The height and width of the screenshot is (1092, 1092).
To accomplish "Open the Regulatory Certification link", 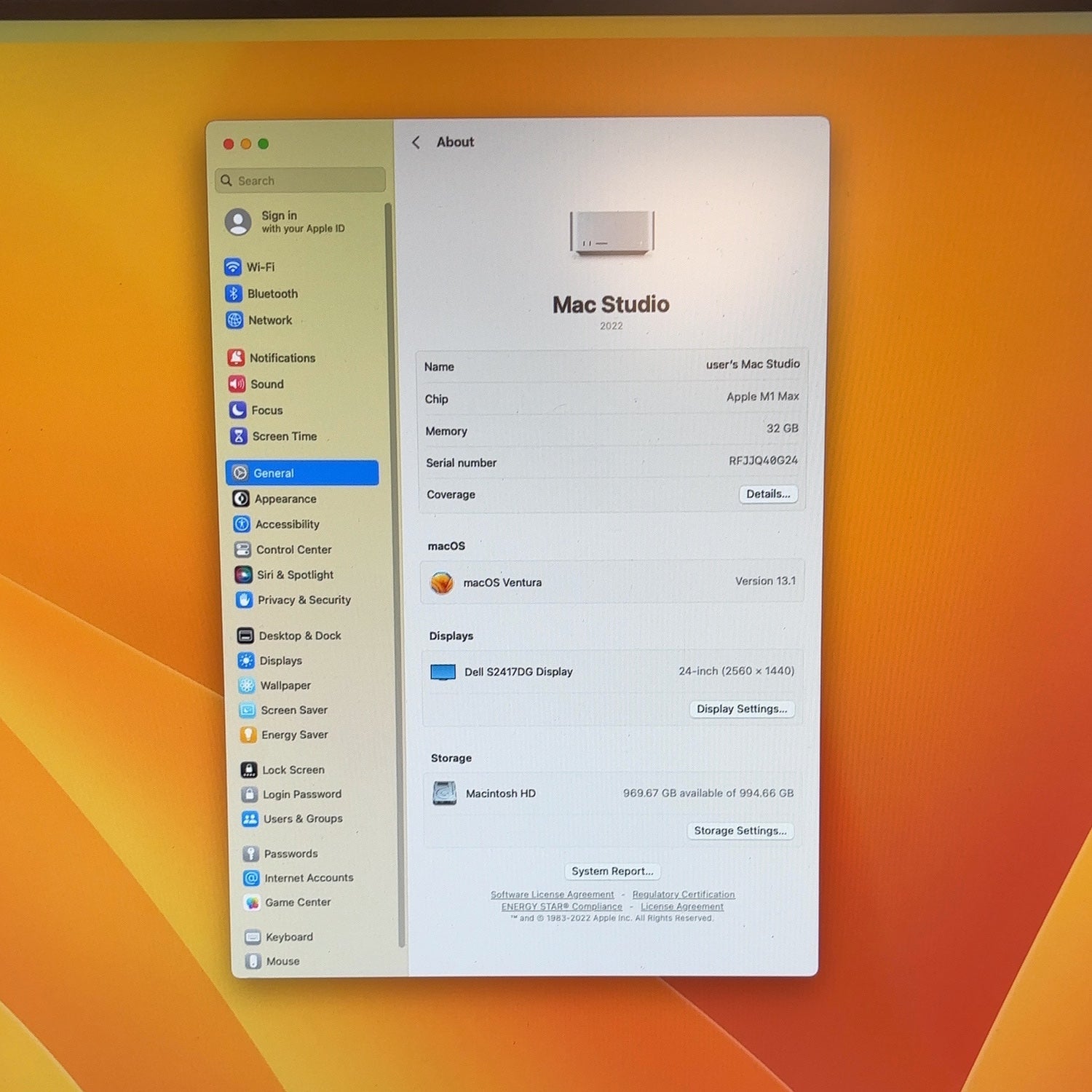I will (x=684, y=895).
